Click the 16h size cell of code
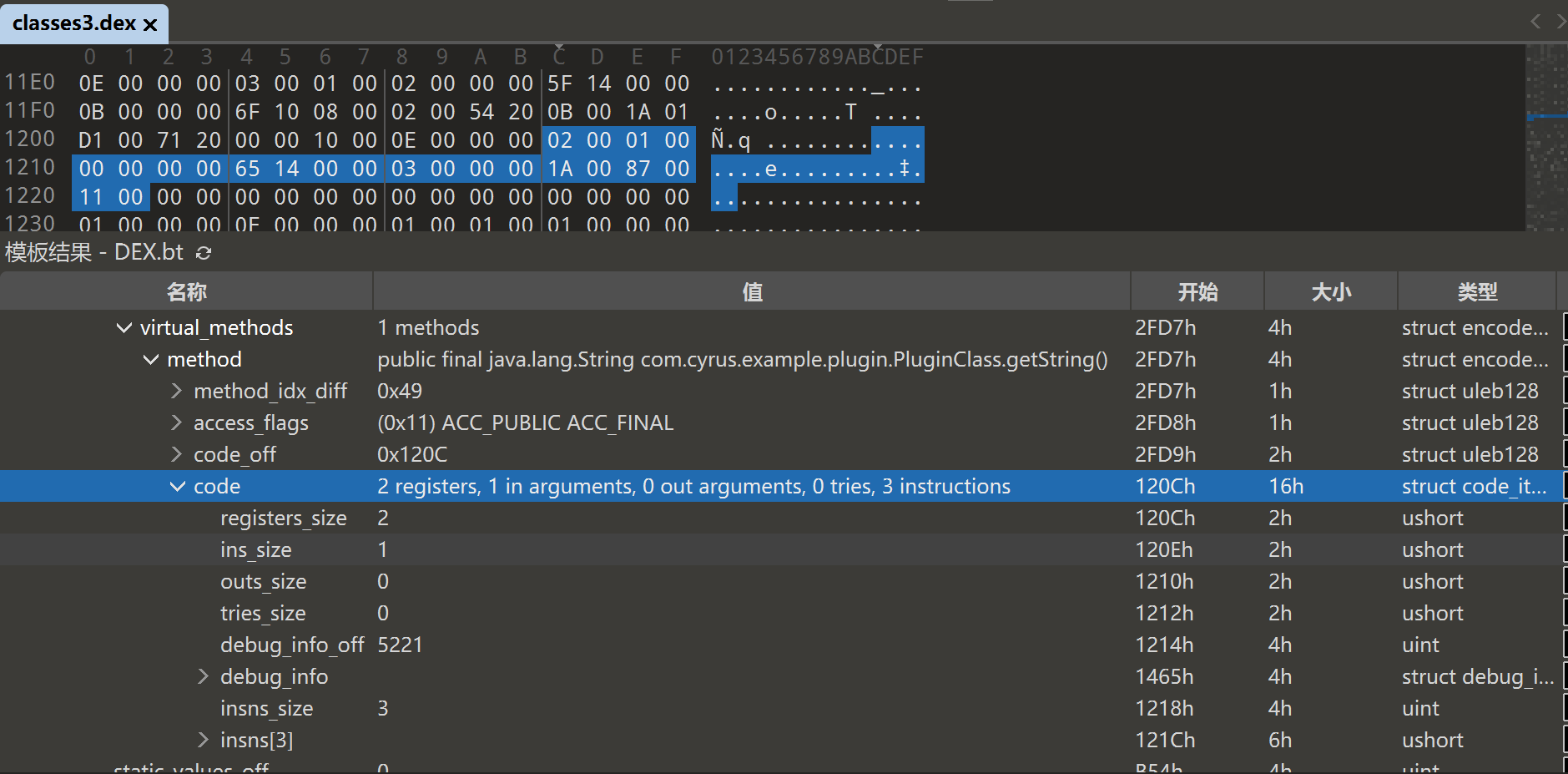This screenshot has width=1568, height=774. pos(1286,486)
